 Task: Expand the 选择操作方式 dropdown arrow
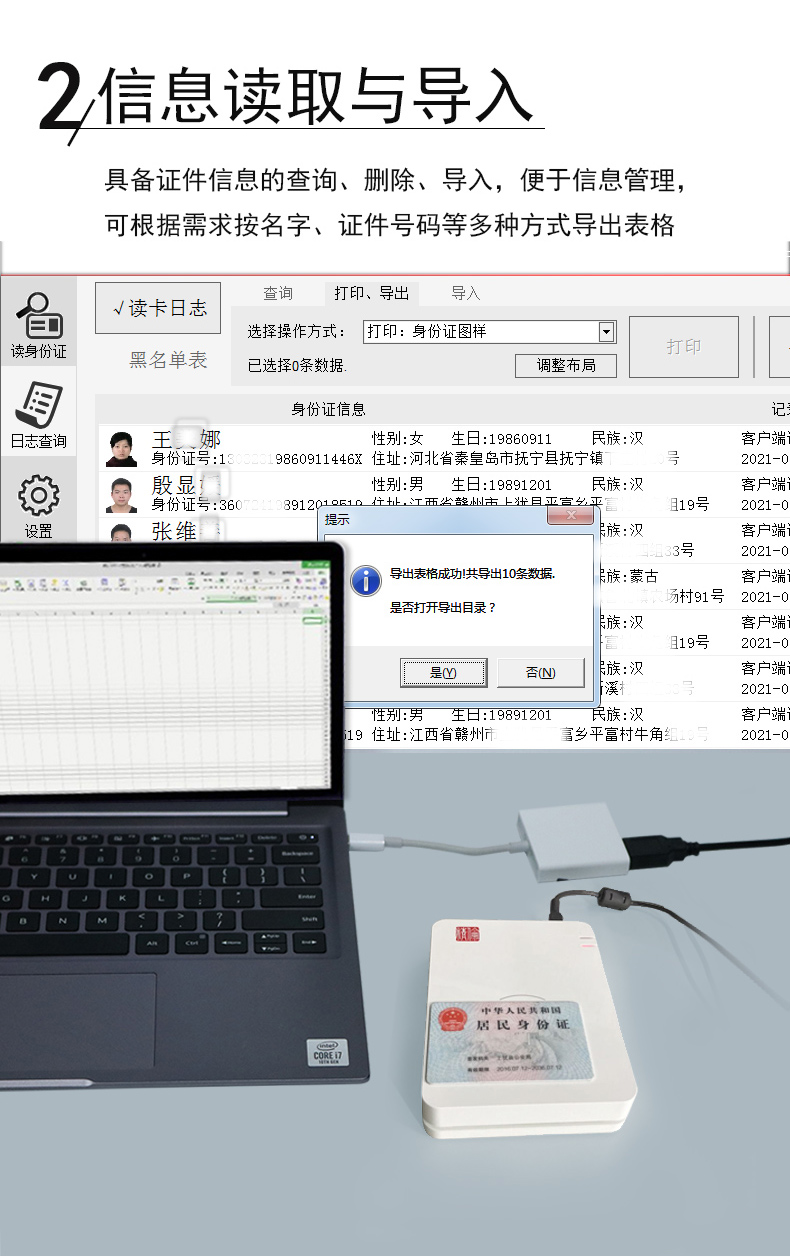(x=606, y=332)
